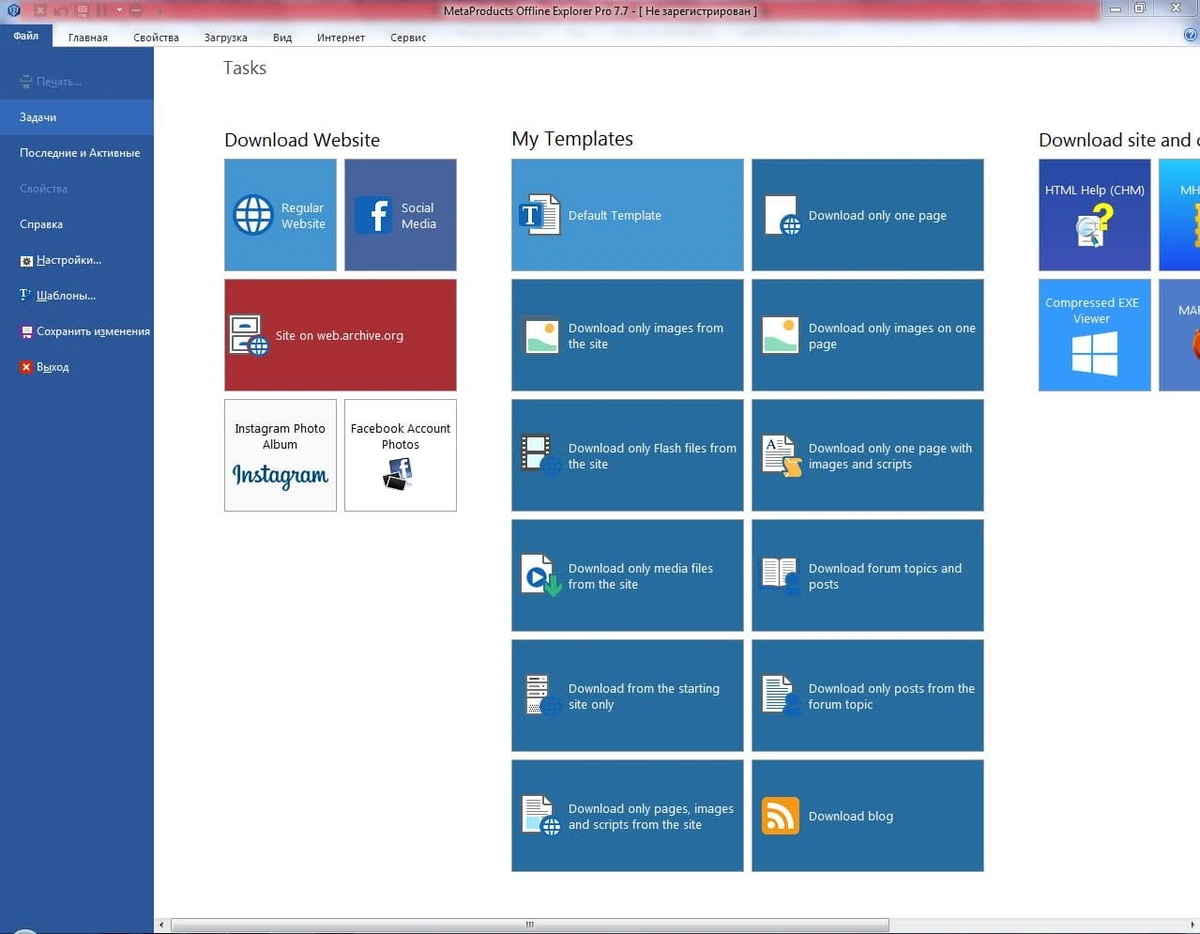Choose Download only one page with images and scripts
Image resolution: width=1200 pixels, height=934 pixels.
click(x=867, y=455)
